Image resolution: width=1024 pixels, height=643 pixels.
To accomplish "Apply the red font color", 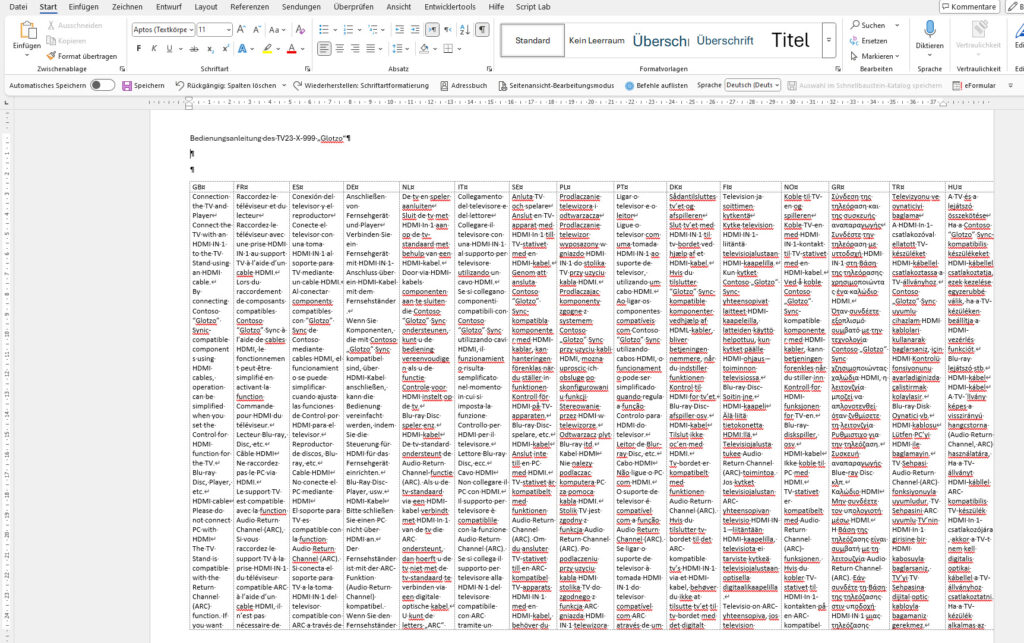I will (x=291, y=48).
